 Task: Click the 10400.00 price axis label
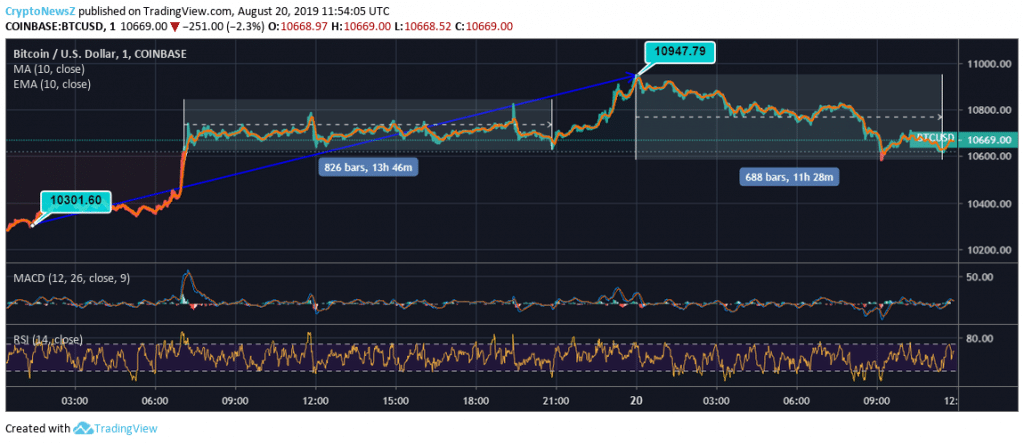(988, 204)
